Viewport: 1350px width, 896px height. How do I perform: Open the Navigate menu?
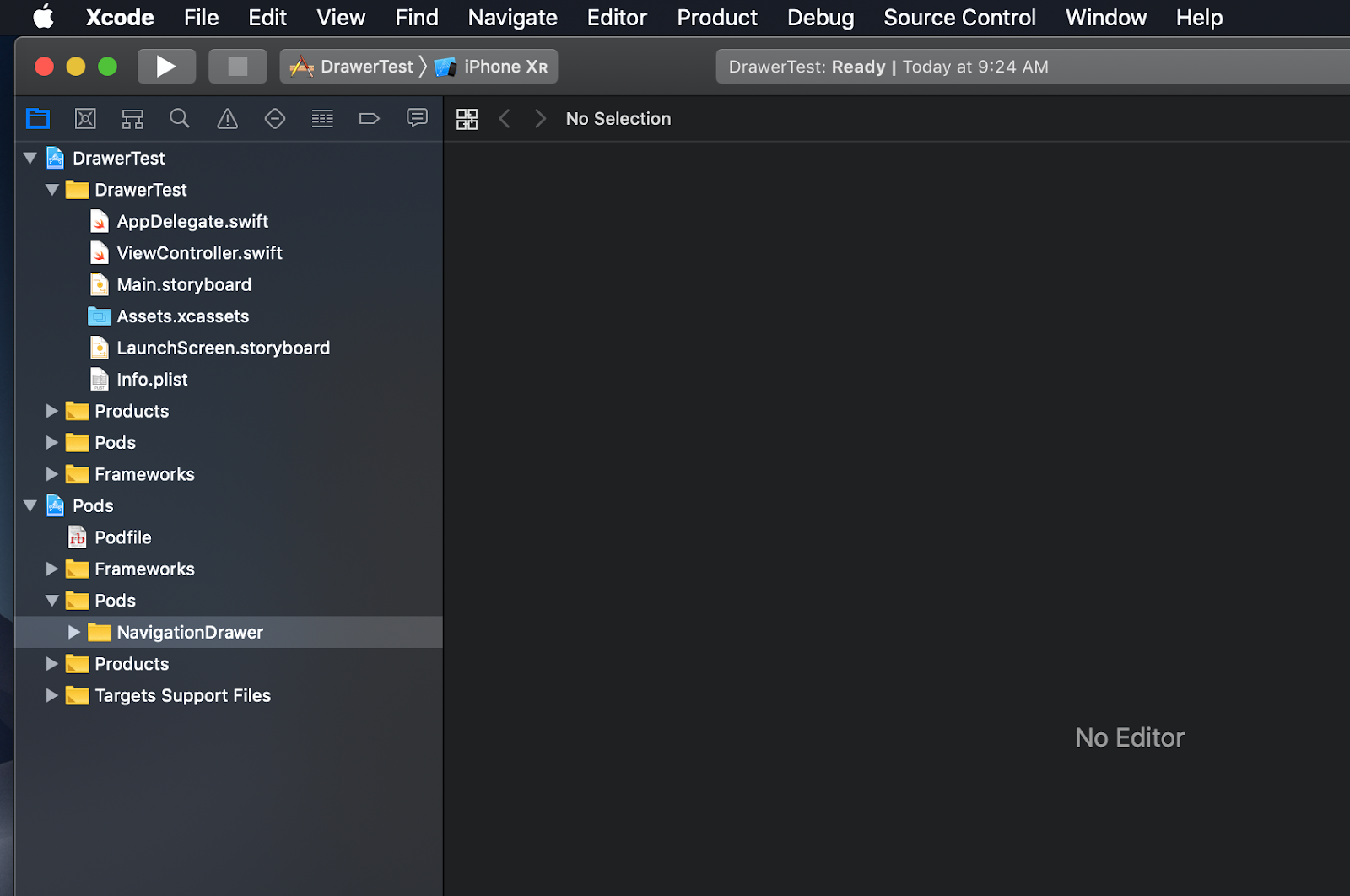[x=513, y=17]
